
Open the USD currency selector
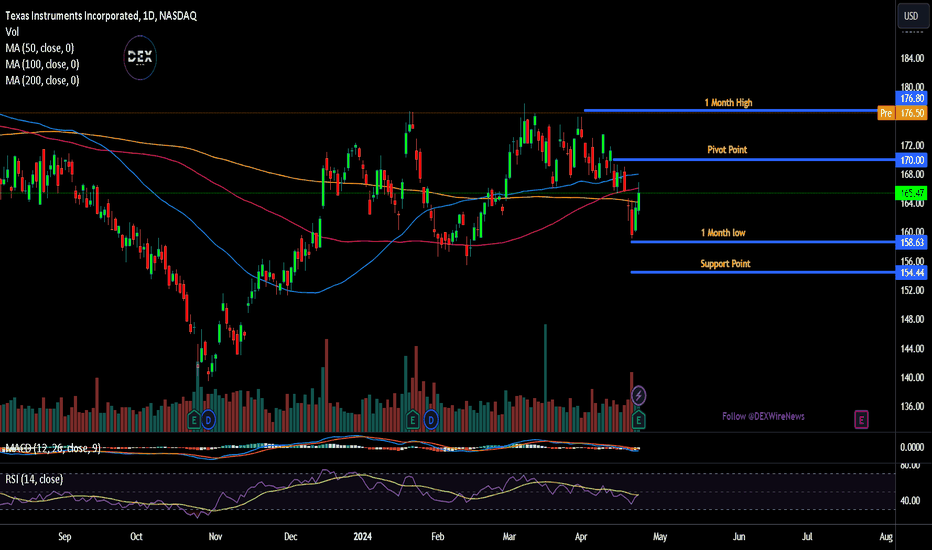point(911,16)
